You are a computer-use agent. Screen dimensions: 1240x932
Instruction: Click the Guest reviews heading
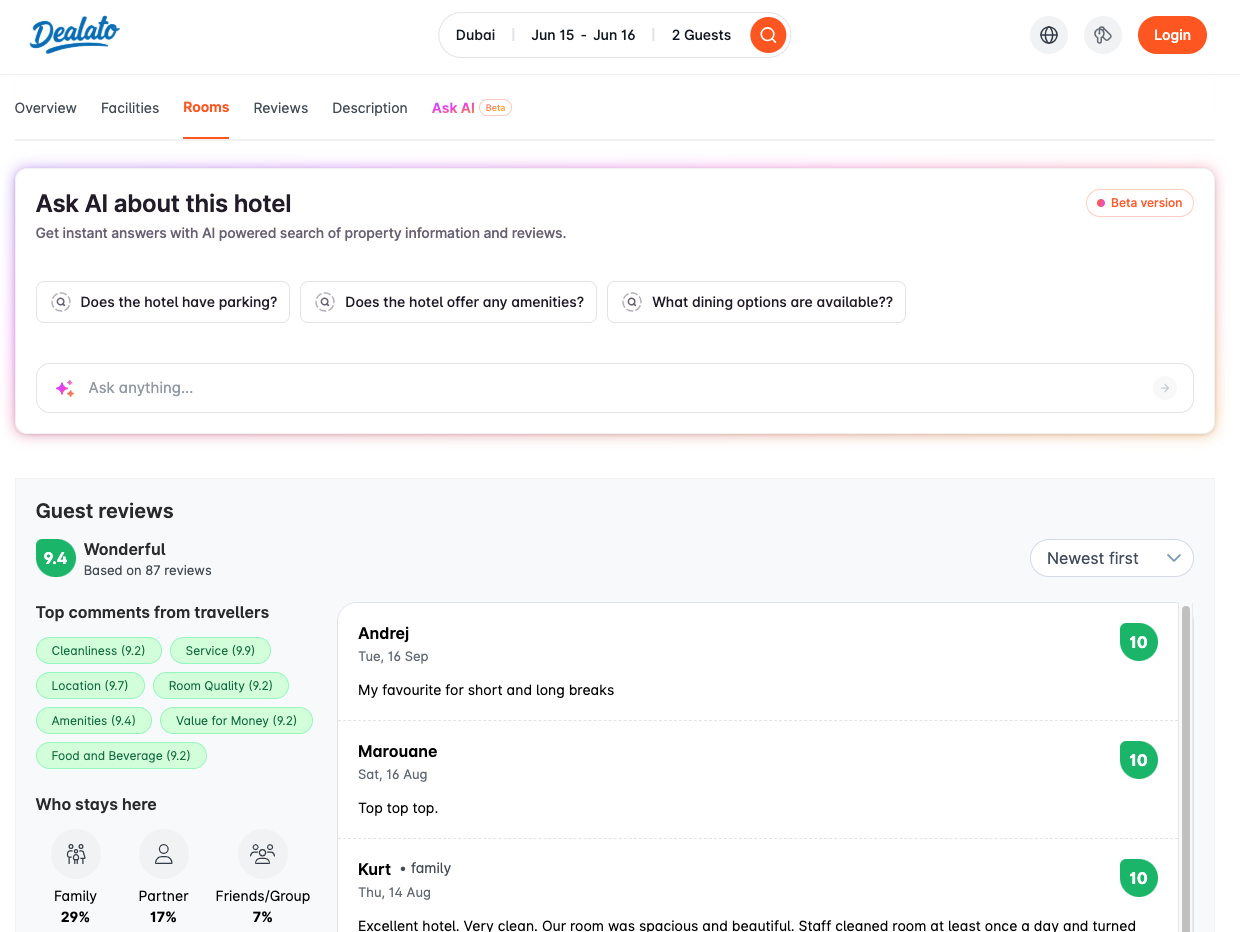(x=105, y=511)
